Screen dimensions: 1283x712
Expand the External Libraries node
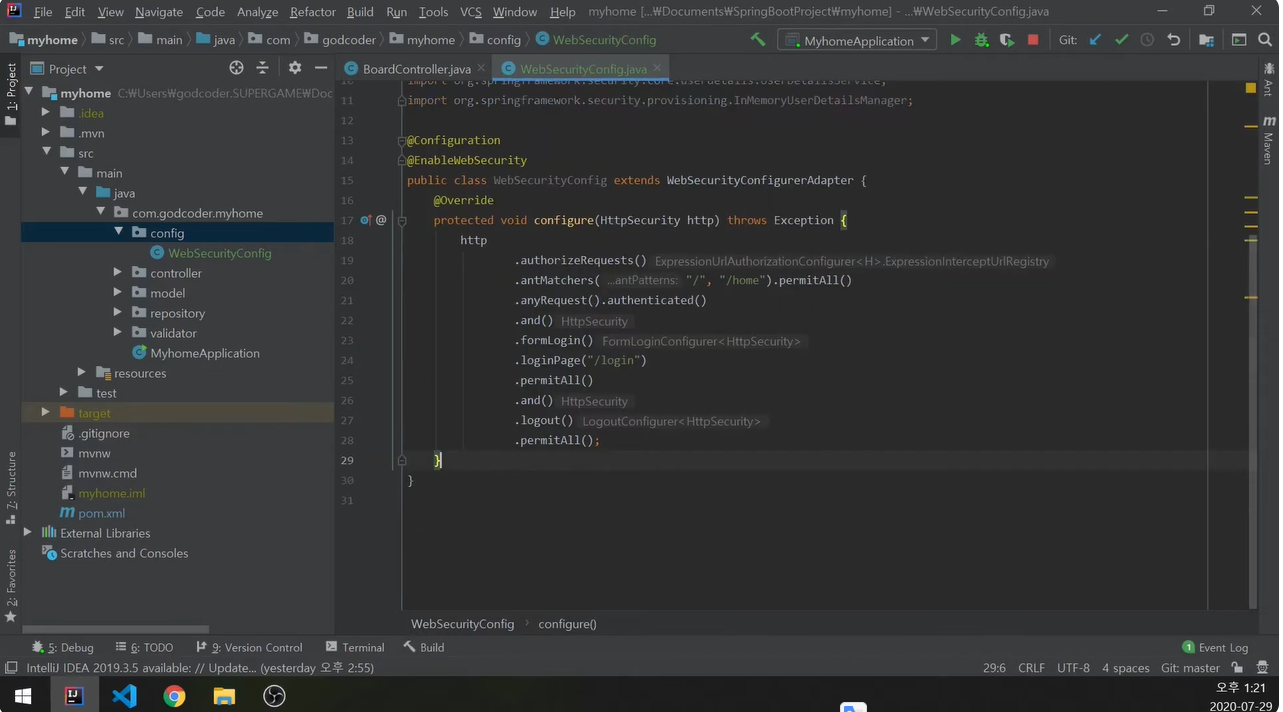[x=28, y=533]
